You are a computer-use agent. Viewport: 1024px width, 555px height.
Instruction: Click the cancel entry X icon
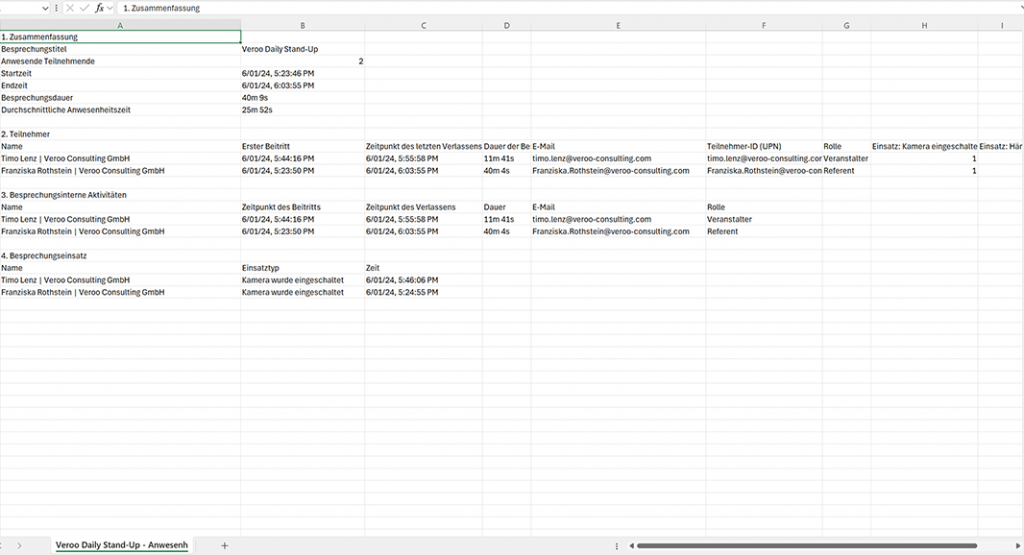70,8
